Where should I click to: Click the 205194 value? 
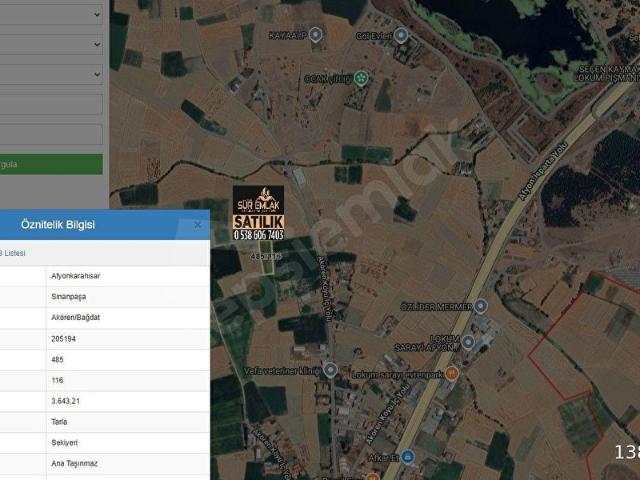point(63,339)
